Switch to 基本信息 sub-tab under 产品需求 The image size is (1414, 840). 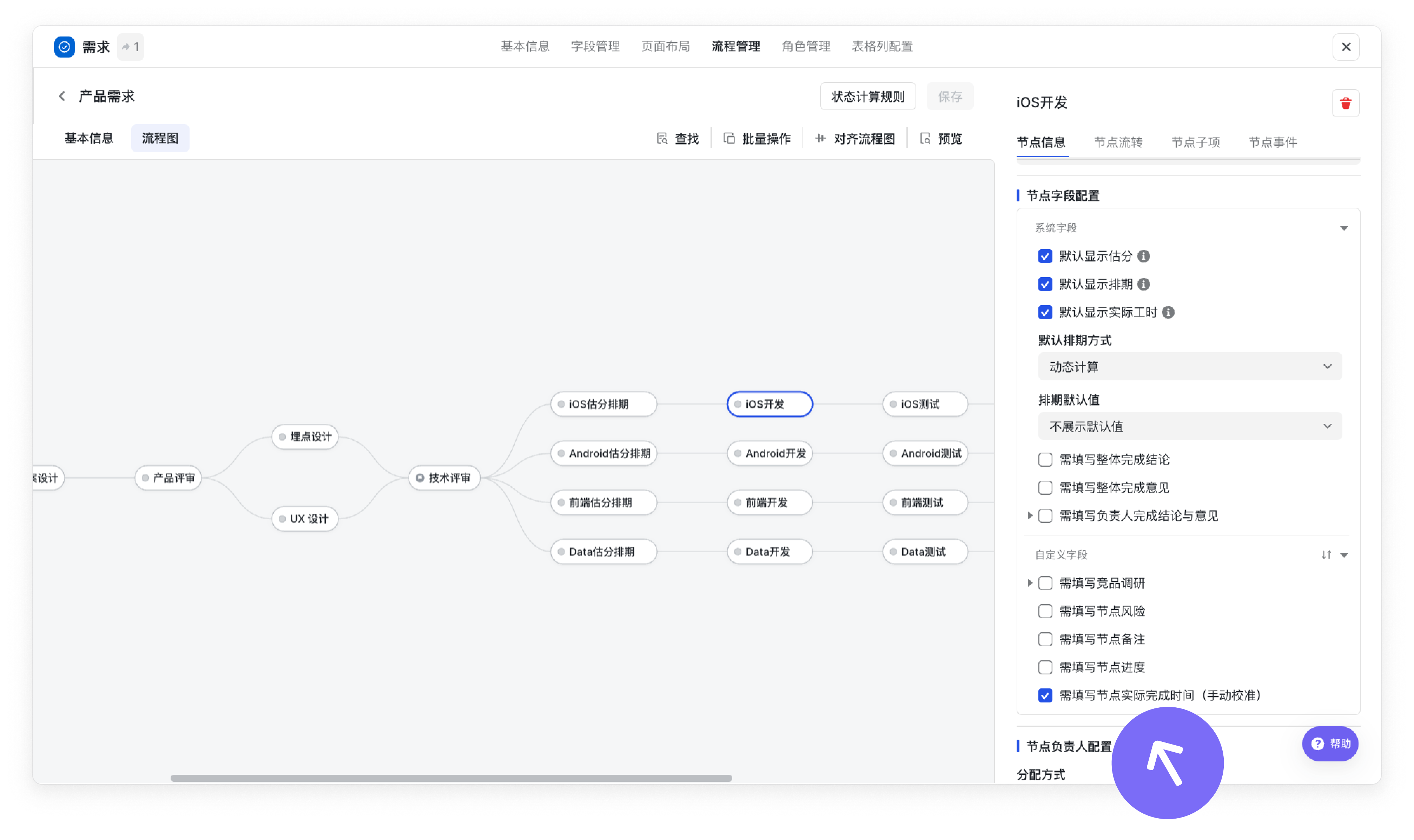click(89, 139)
